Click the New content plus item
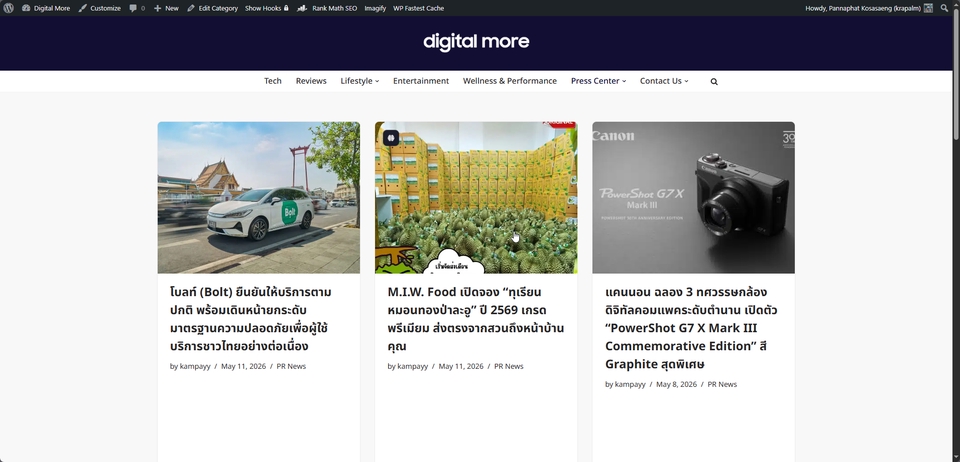 tap(166, 8)
